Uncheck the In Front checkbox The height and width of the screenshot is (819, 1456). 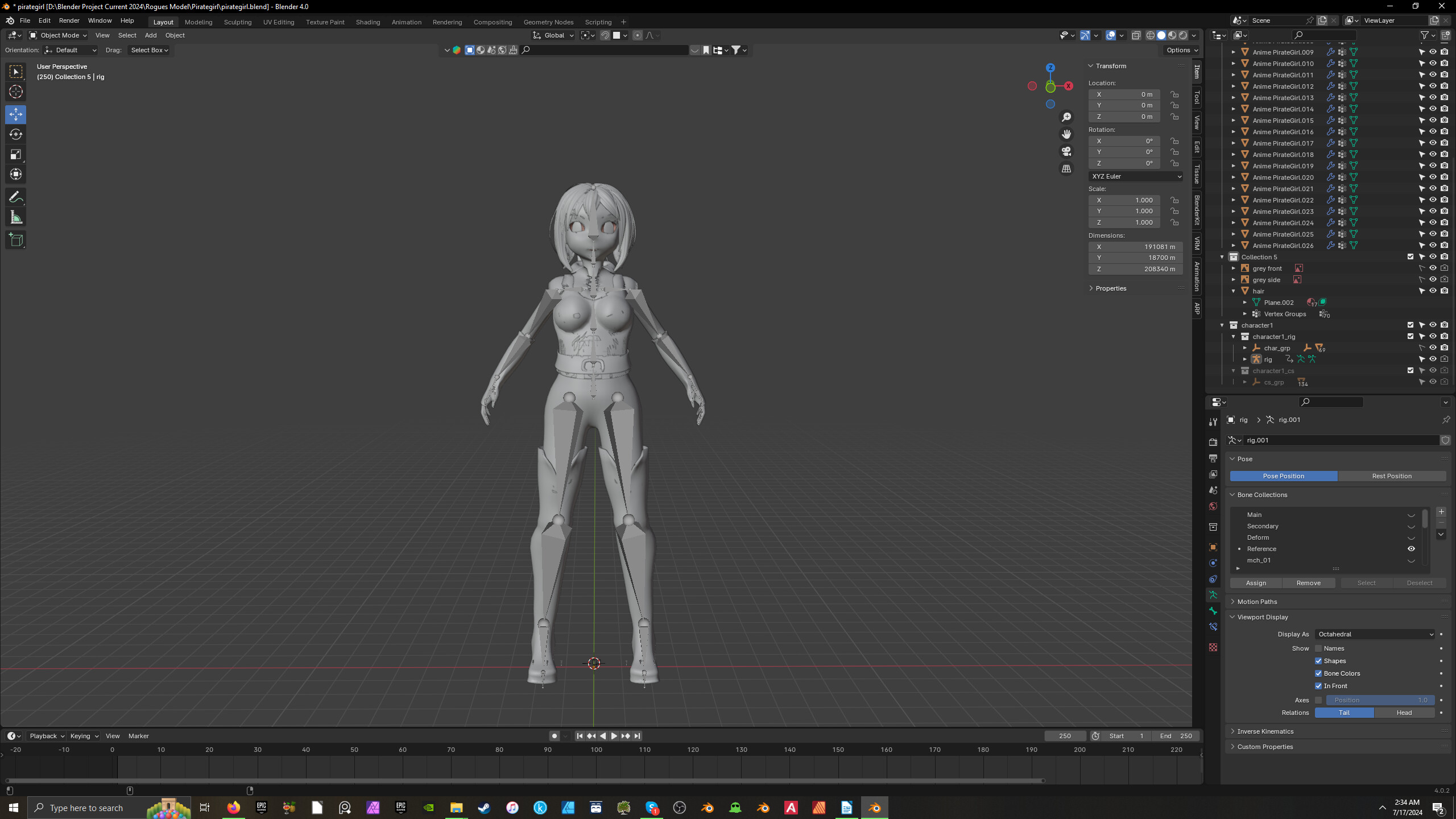tap(1318, 686)
